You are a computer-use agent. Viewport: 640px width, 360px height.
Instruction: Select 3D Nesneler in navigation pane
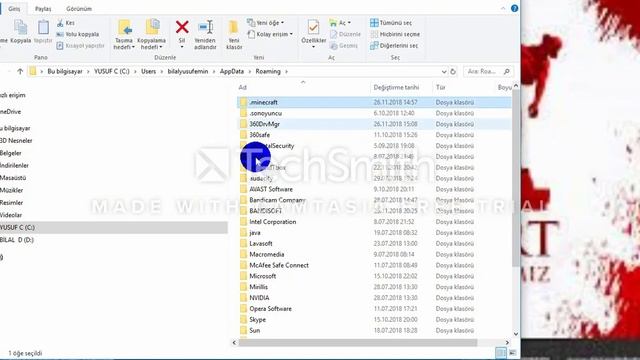coord(16,140)
